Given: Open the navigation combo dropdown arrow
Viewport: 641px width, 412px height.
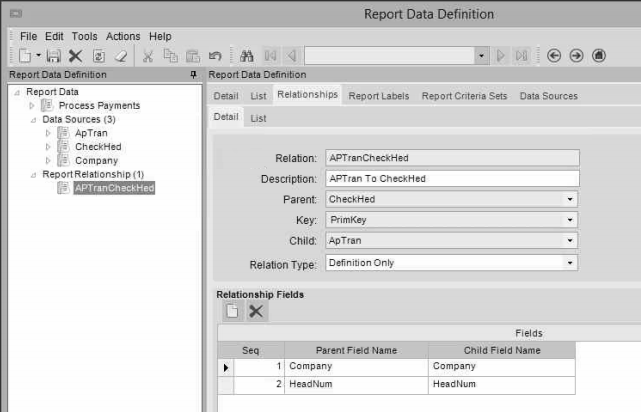Looking at the screenshot, I should 482,56.
